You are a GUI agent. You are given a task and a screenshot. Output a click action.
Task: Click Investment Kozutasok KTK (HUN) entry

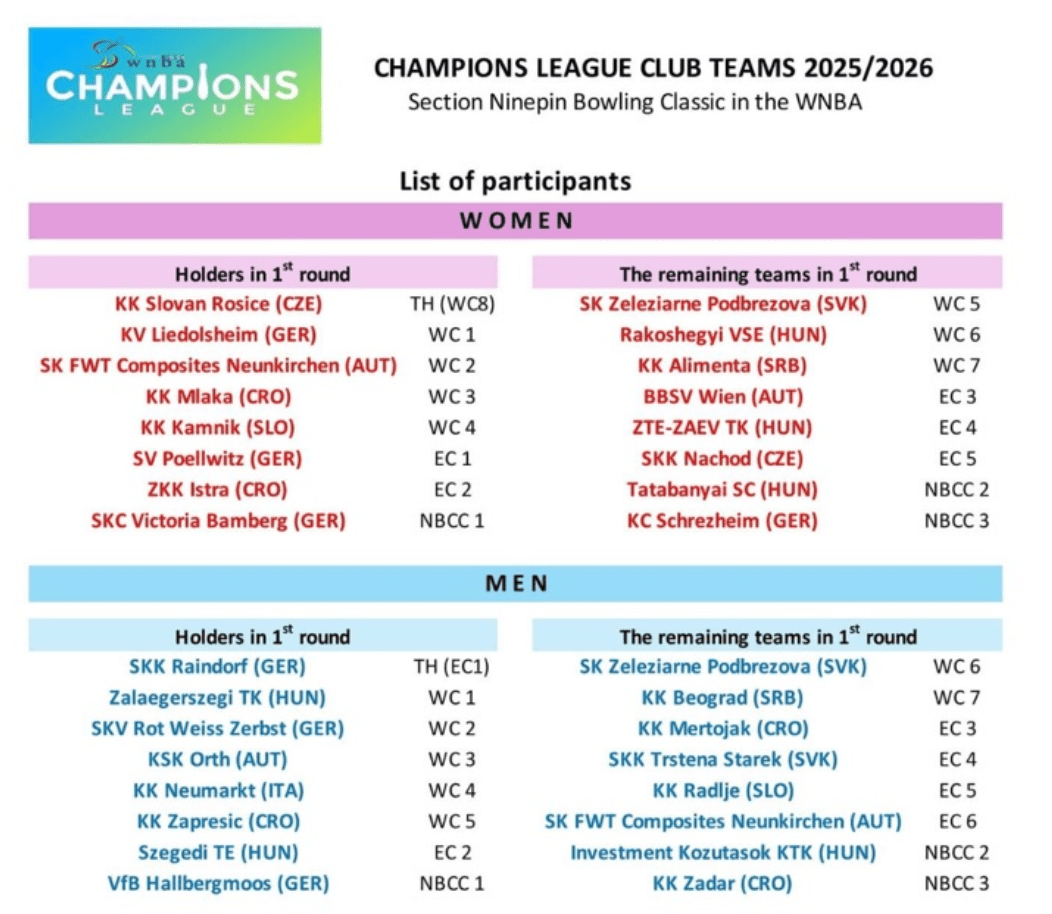[723, 852]
